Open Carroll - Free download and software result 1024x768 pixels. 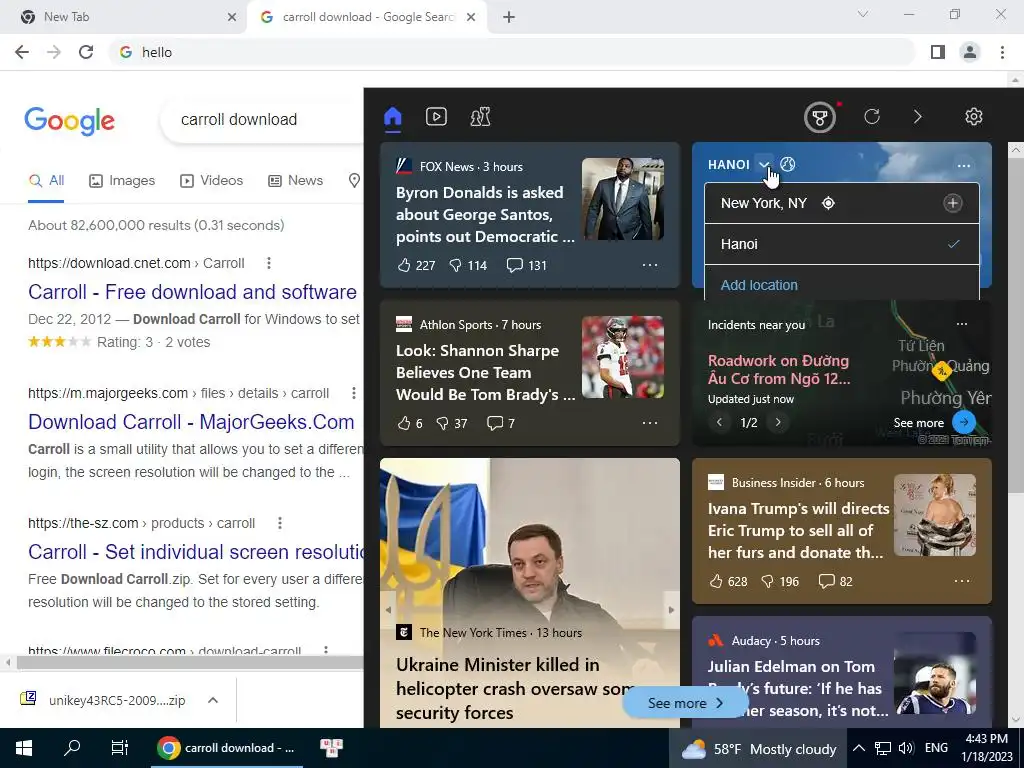[x=192, y=292]
